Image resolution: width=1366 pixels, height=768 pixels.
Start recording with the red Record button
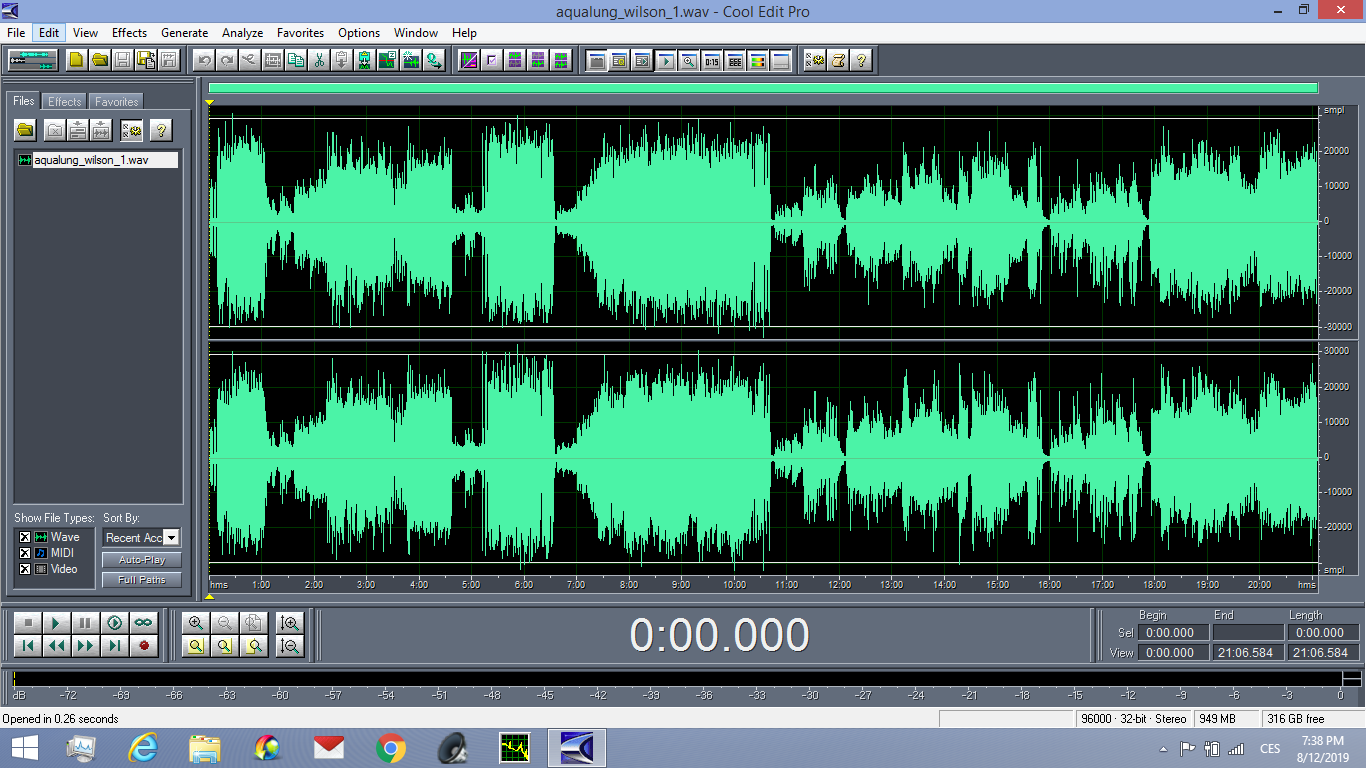[x=144, y=646]
